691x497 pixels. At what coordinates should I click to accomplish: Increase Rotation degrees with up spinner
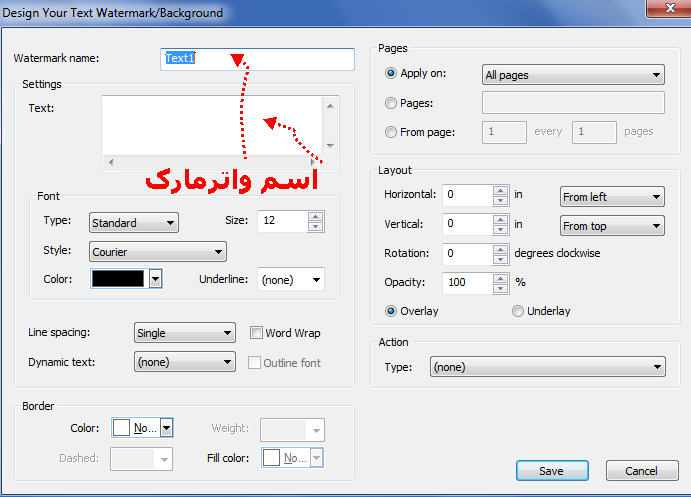point(501,248)
